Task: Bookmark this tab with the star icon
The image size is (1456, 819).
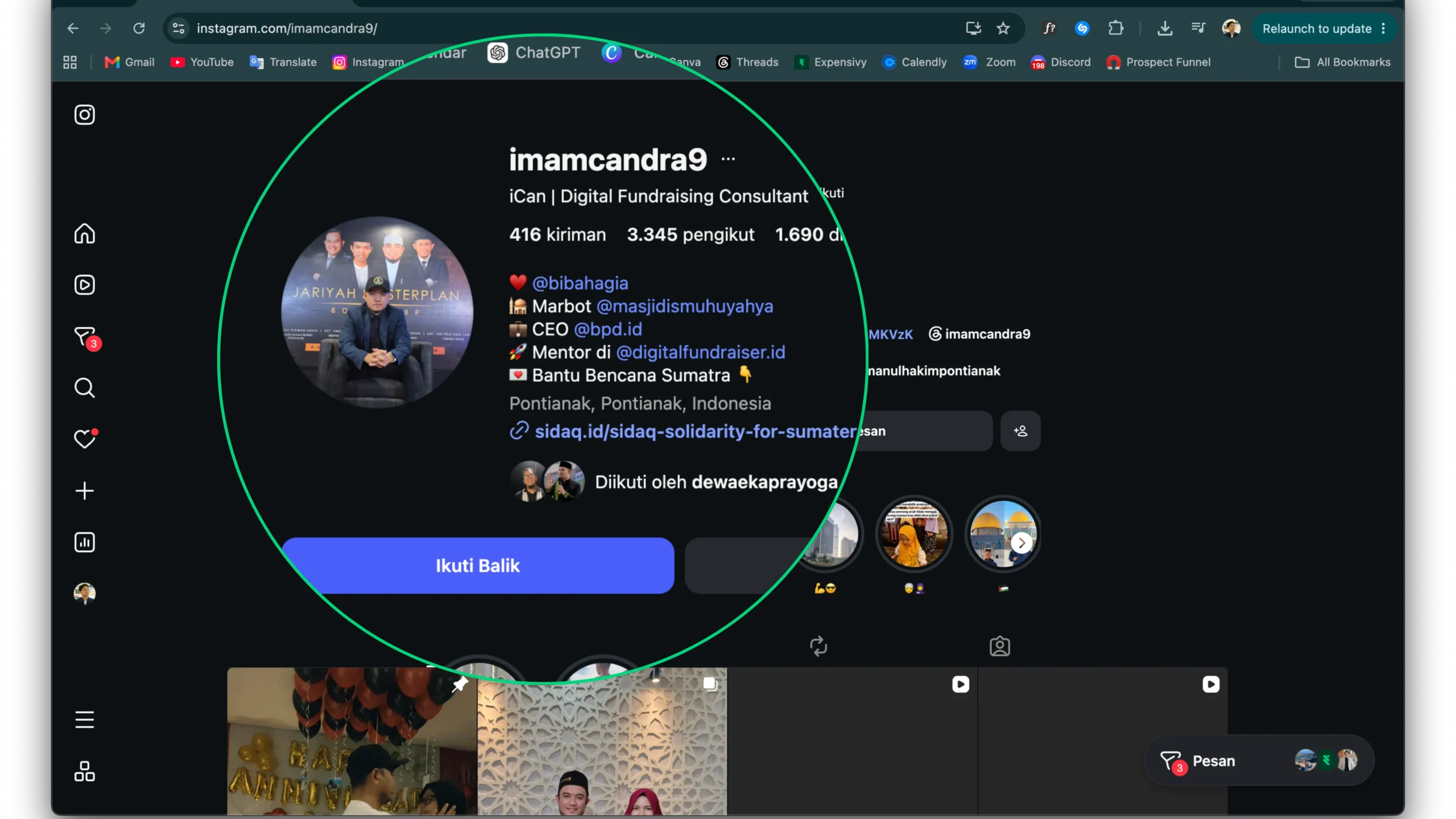Action: pos(1003,28)
